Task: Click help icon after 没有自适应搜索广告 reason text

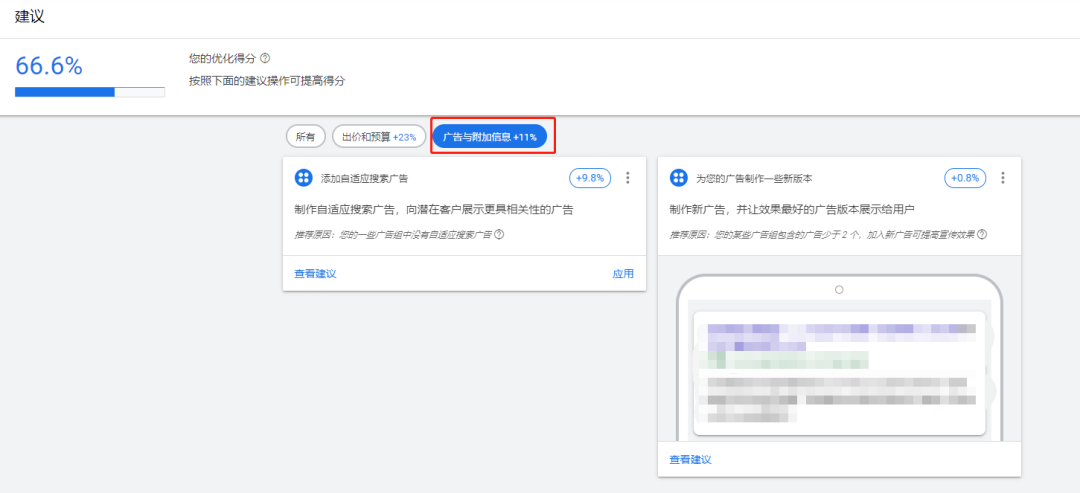Action: click(499, 235)
